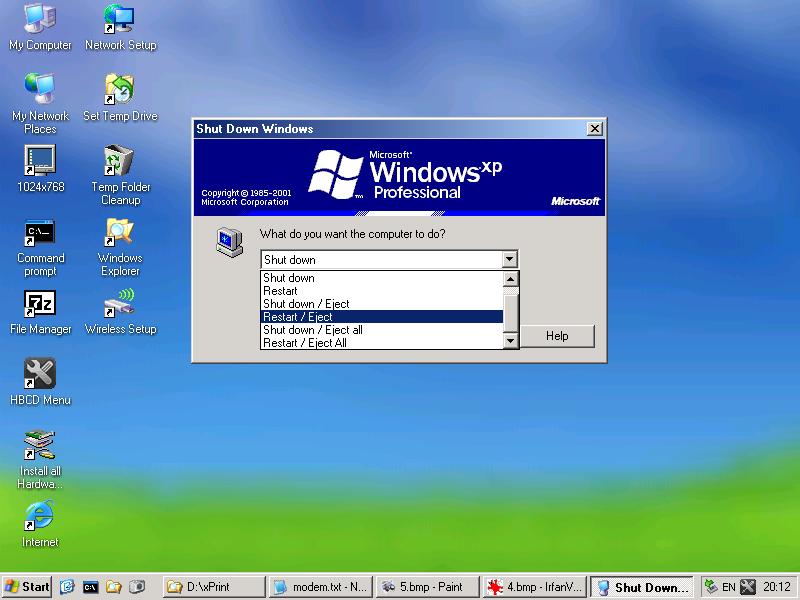Choose Shut down / Eject option
The width and height of the screenshot is (800, 600).
(382, 304)
